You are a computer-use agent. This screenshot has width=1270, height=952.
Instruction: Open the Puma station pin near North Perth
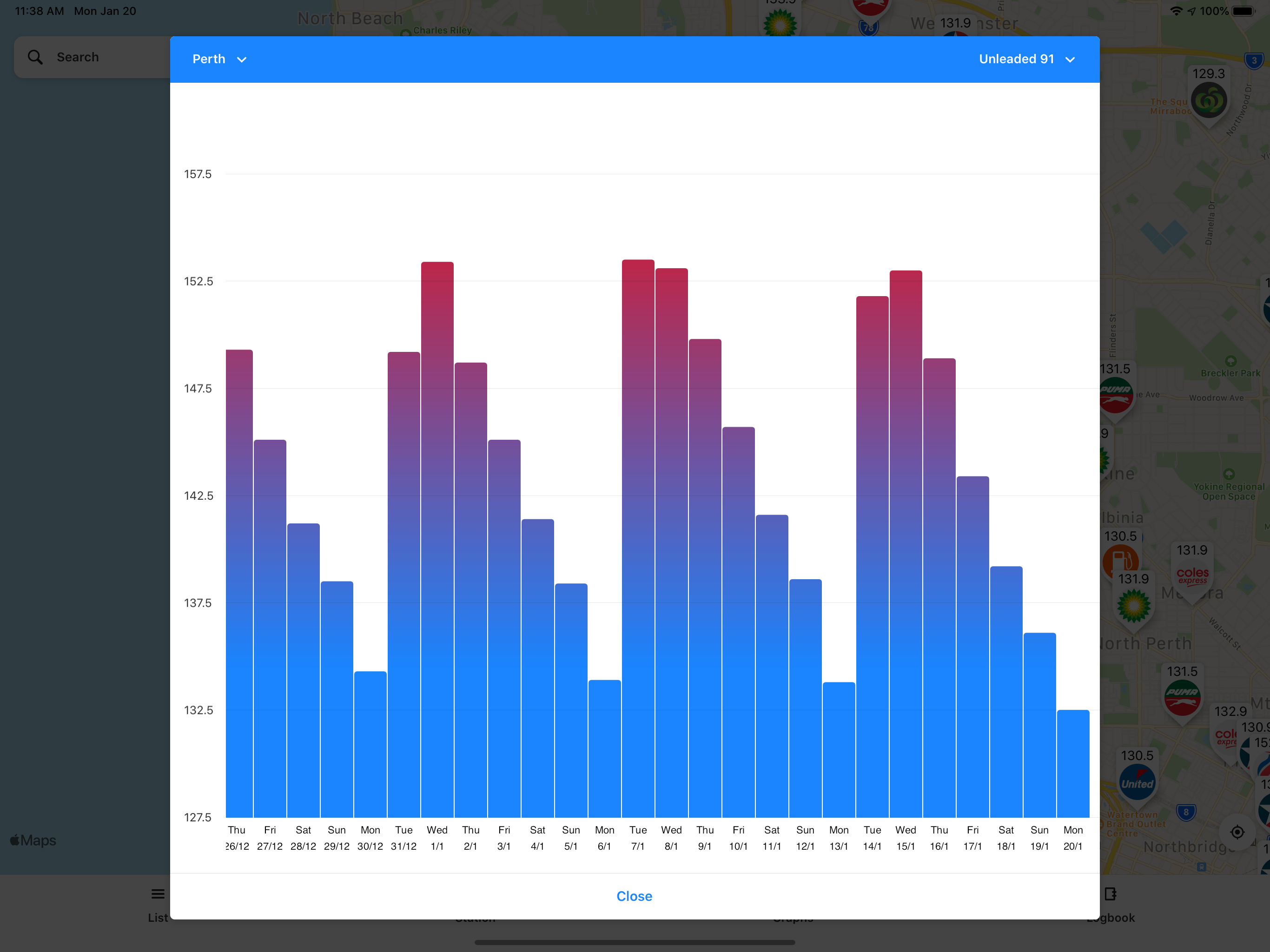pos(1182,696)
